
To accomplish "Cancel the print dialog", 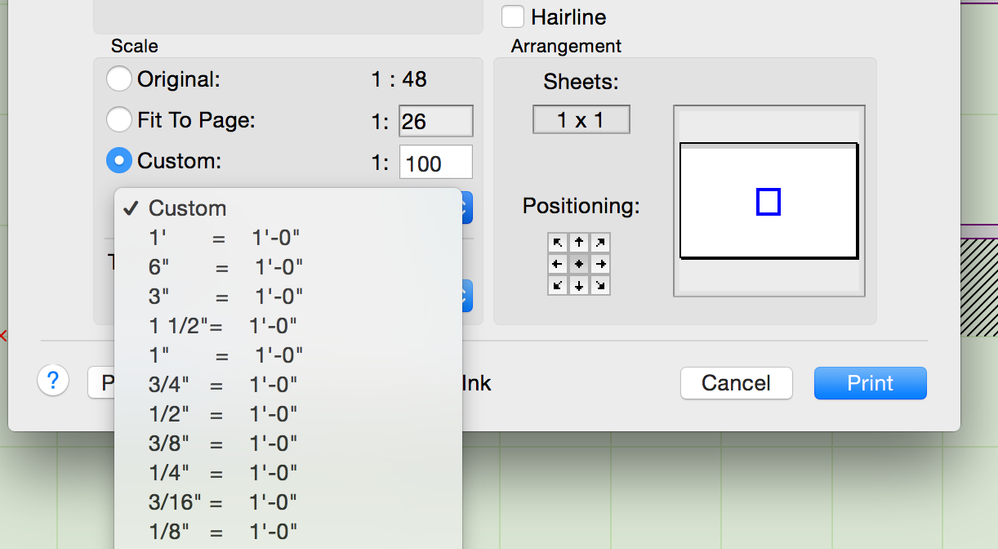I will pyautogui.click(x=736, y=383).
